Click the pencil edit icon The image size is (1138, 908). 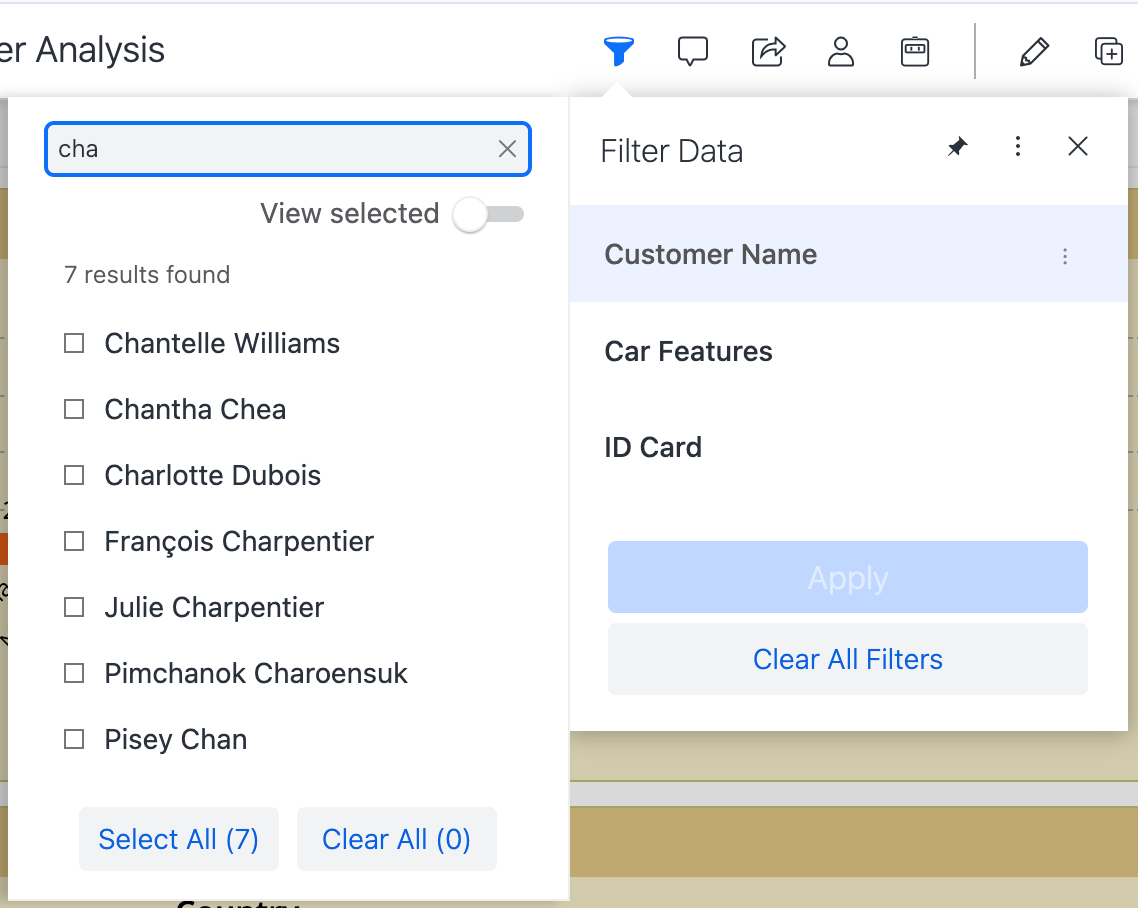tap(1034, 51)
